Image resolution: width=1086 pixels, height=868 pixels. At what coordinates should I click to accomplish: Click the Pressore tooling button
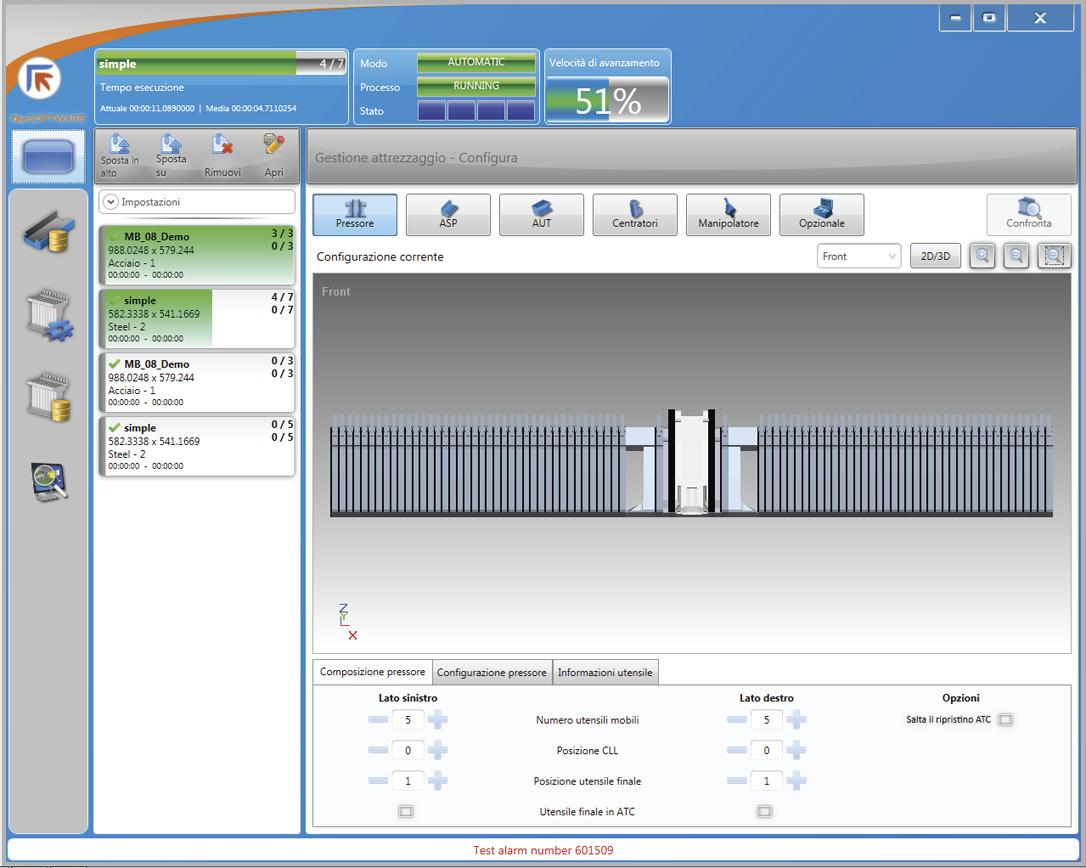[x=355, y=214]
